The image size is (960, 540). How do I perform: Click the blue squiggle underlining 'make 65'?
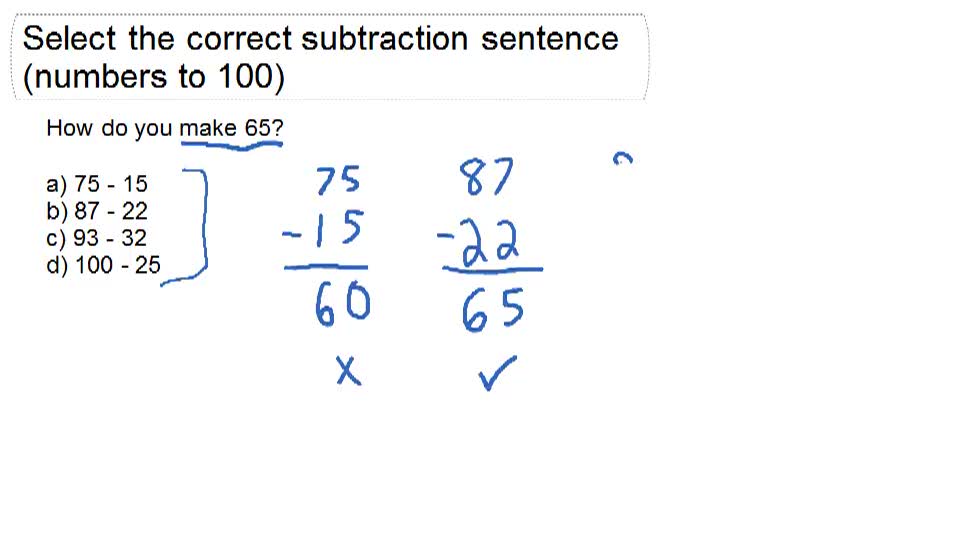[232, 146]
